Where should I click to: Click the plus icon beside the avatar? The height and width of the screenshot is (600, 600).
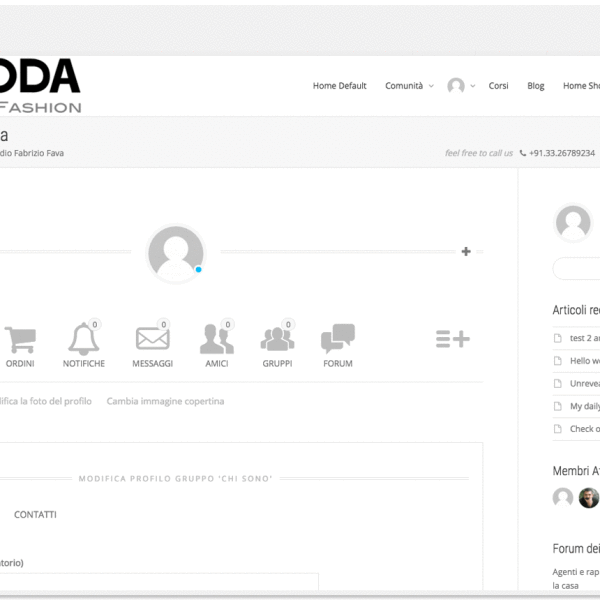[x=466, y=251]
